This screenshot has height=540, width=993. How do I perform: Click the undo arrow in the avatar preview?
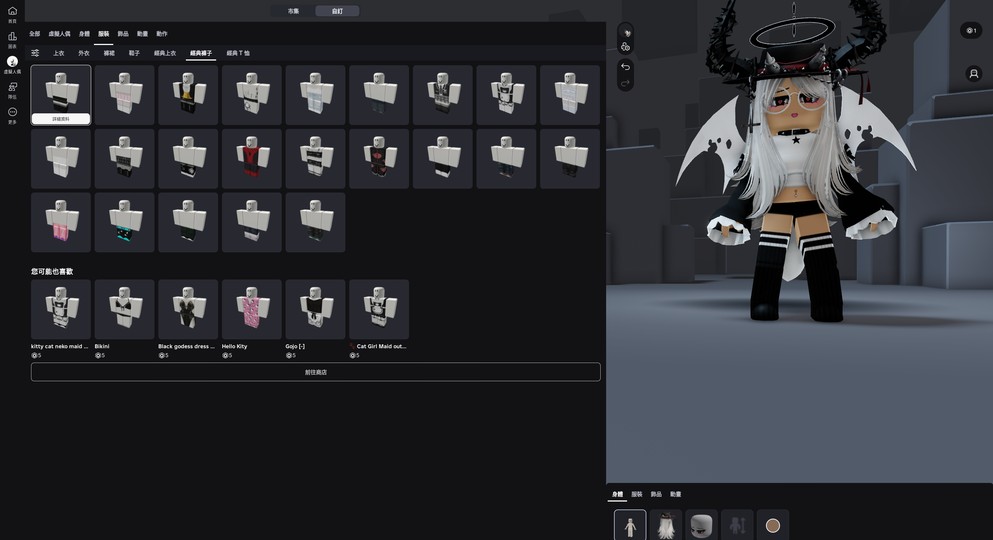tap(625, 67)
